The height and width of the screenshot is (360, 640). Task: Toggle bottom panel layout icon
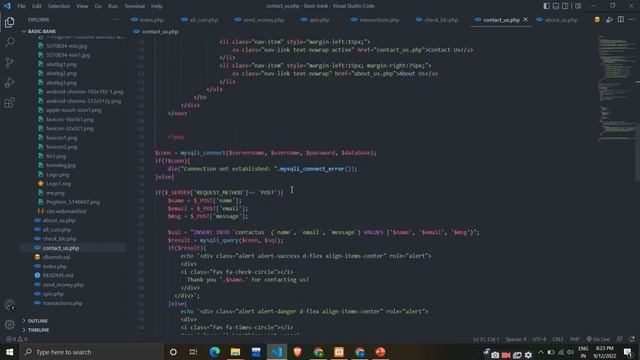point(556,6)
